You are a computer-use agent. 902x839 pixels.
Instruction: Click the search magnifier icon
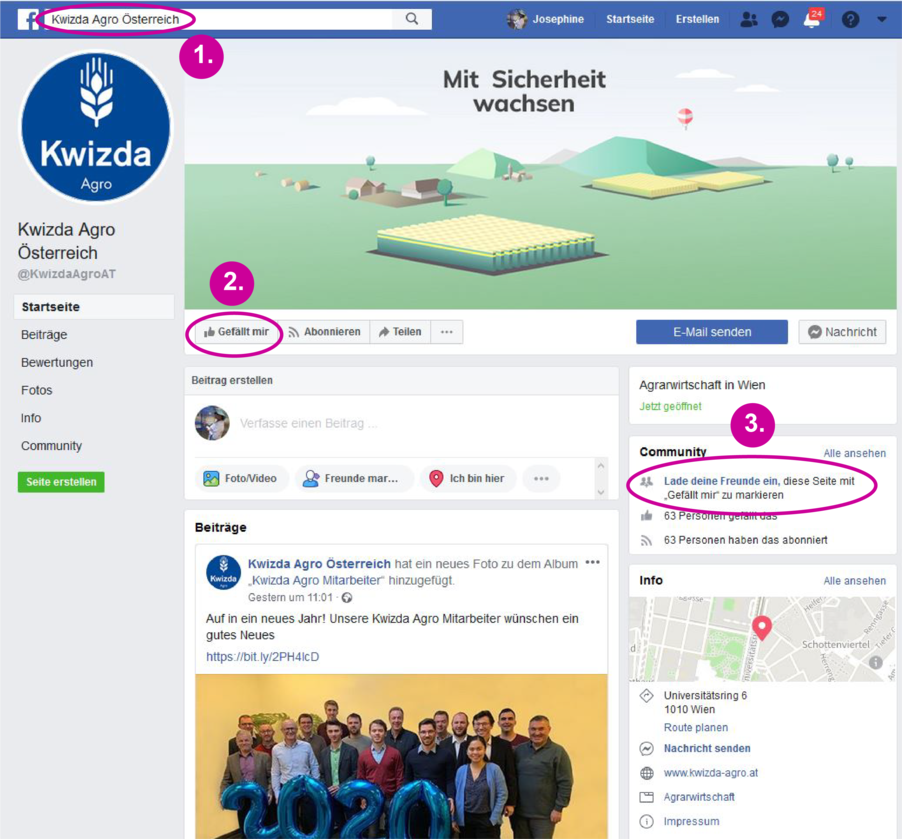click(x=412, y=18)
